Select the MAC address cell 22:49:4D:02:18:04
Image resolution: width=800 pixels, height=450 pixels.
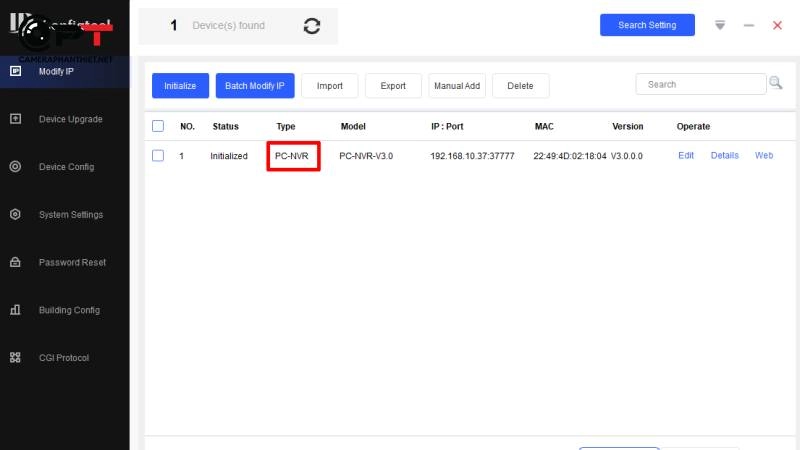tap(569, 156)
